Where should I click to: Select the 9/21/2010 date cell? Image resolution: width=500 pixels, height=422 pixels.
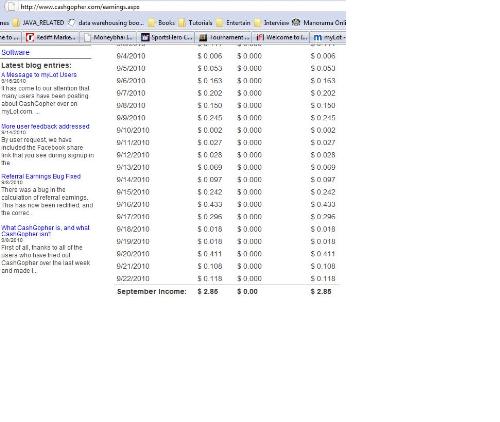(x=133, y=266)
